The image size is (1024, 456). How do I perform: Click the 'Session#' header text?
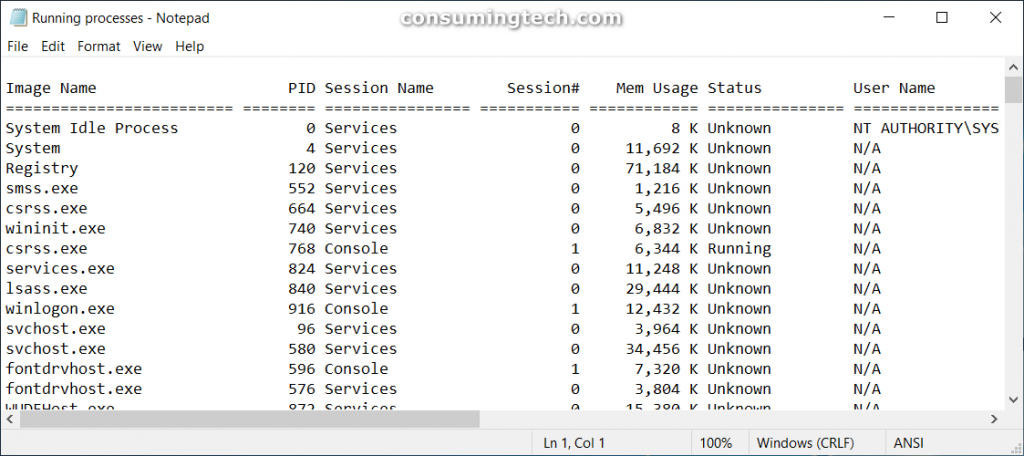(543, 88)
